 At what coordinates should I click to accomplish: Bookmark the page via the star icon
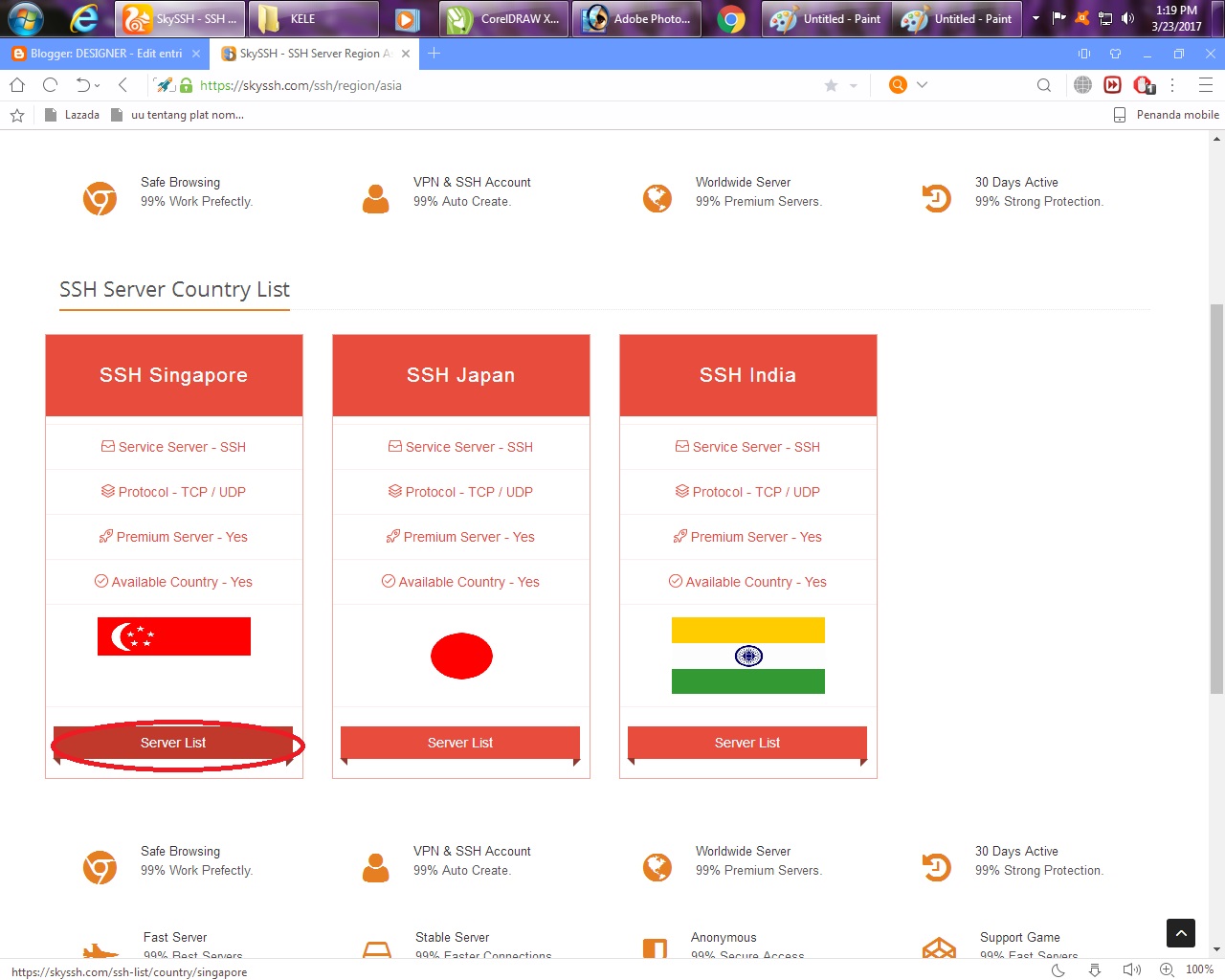tap(830, 85)
